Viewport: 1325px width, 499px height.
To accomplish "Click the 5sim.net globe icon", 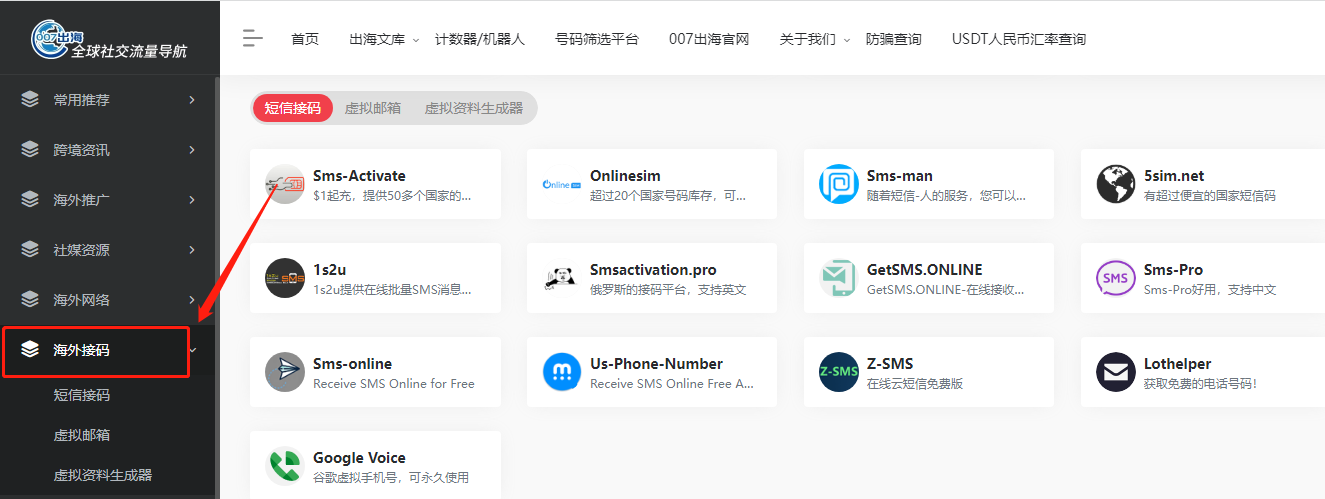I will (x=1116, y=184).
